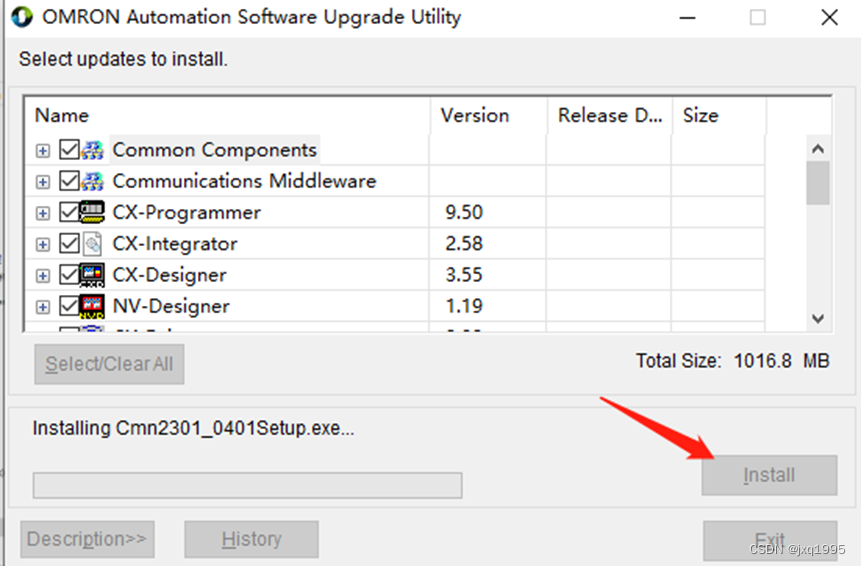Click the list vertical scrollbar thumb
861x566 pixels.
818,183
